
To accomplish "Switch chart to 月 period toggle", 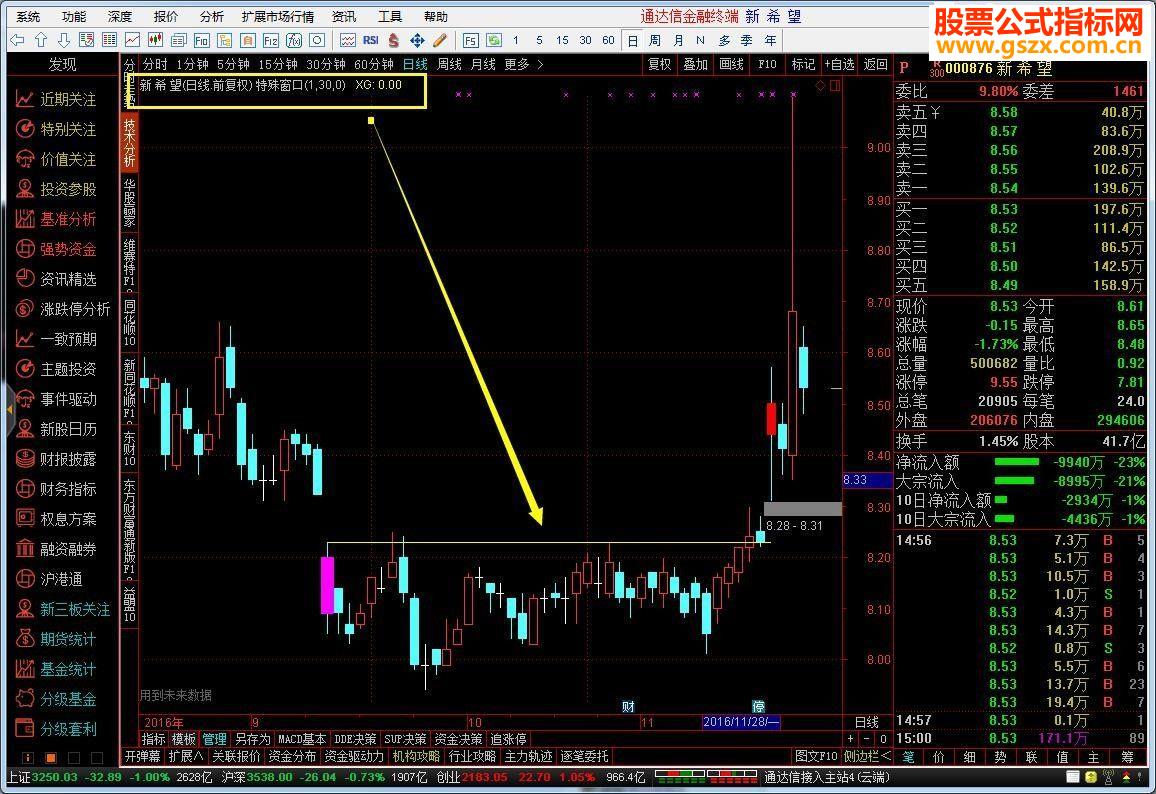I will pyautogui.click(x=678, y=41).
